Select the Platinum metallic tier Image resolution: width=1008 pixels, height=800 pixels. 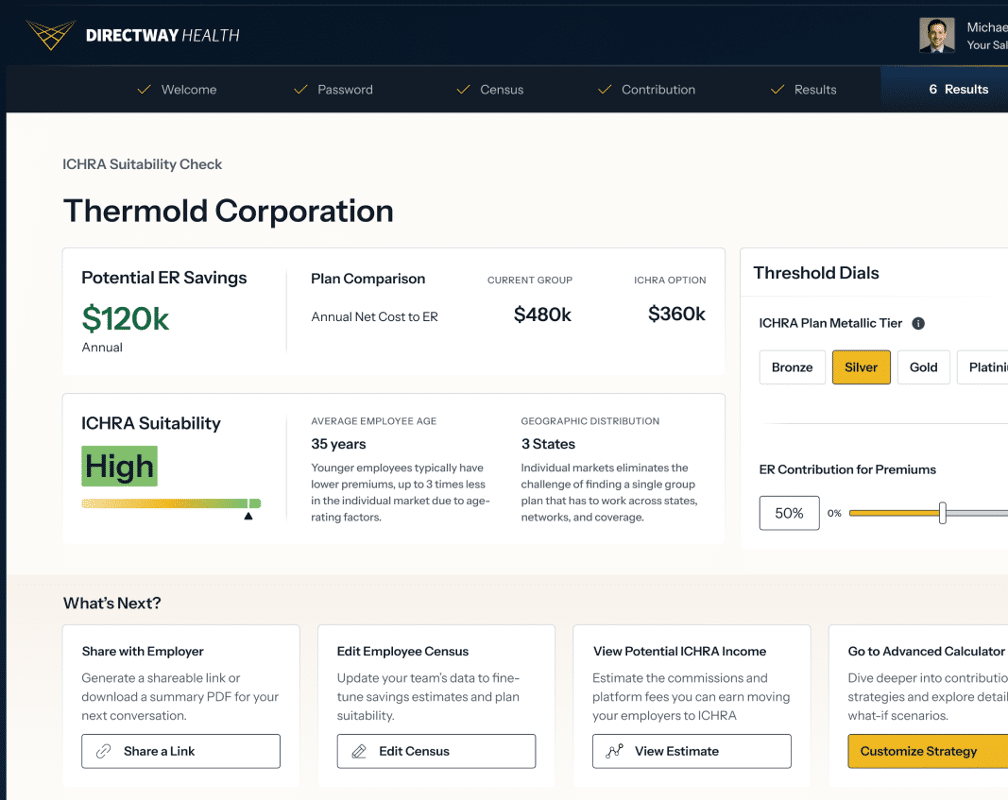[983, 367]
